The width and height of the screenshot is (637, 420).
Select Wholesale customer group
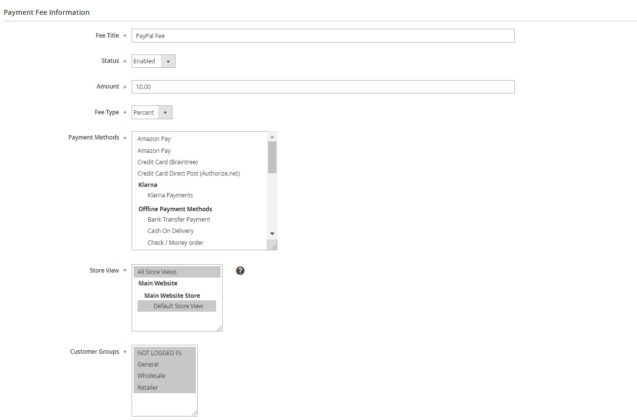click(165, 376)
